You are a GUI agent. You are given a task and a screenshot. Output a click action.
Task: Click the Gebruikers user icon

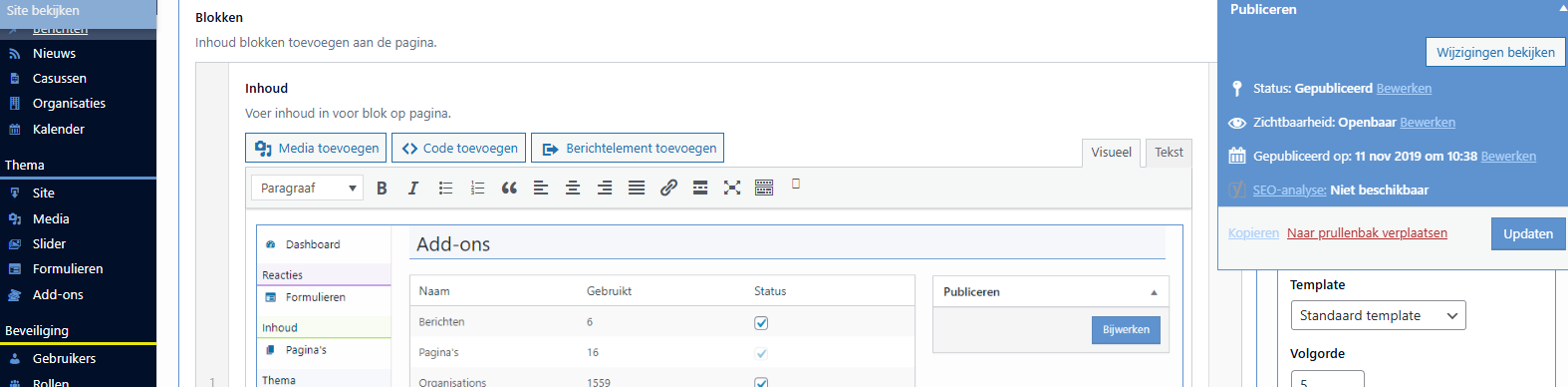pos(14,359)
